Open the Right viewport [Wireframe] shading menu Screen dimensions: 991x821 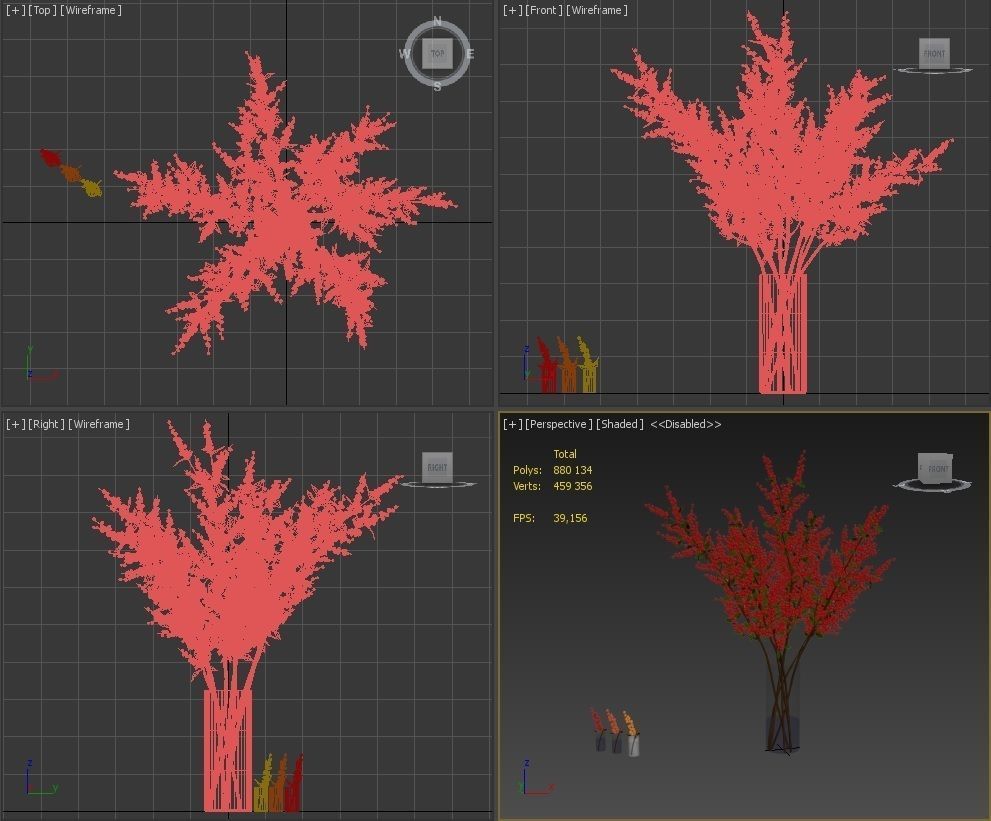(99, 424)
